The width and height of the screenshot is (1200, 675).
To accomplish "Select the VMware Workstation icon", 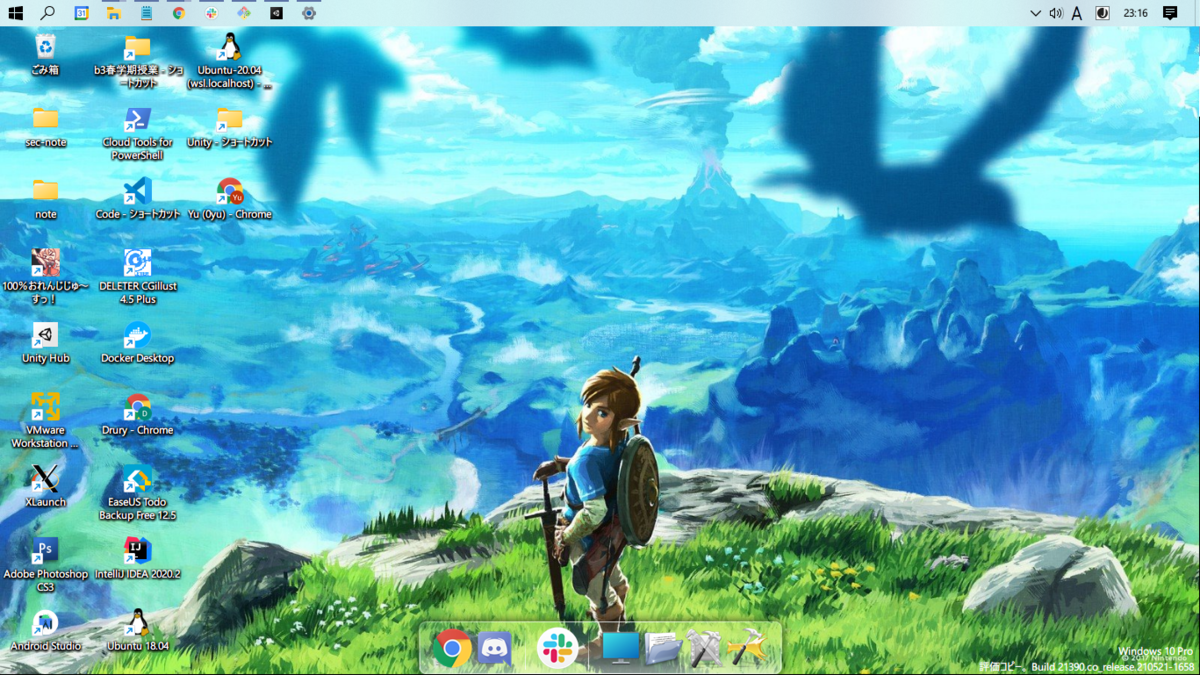I will click(45, 420).
